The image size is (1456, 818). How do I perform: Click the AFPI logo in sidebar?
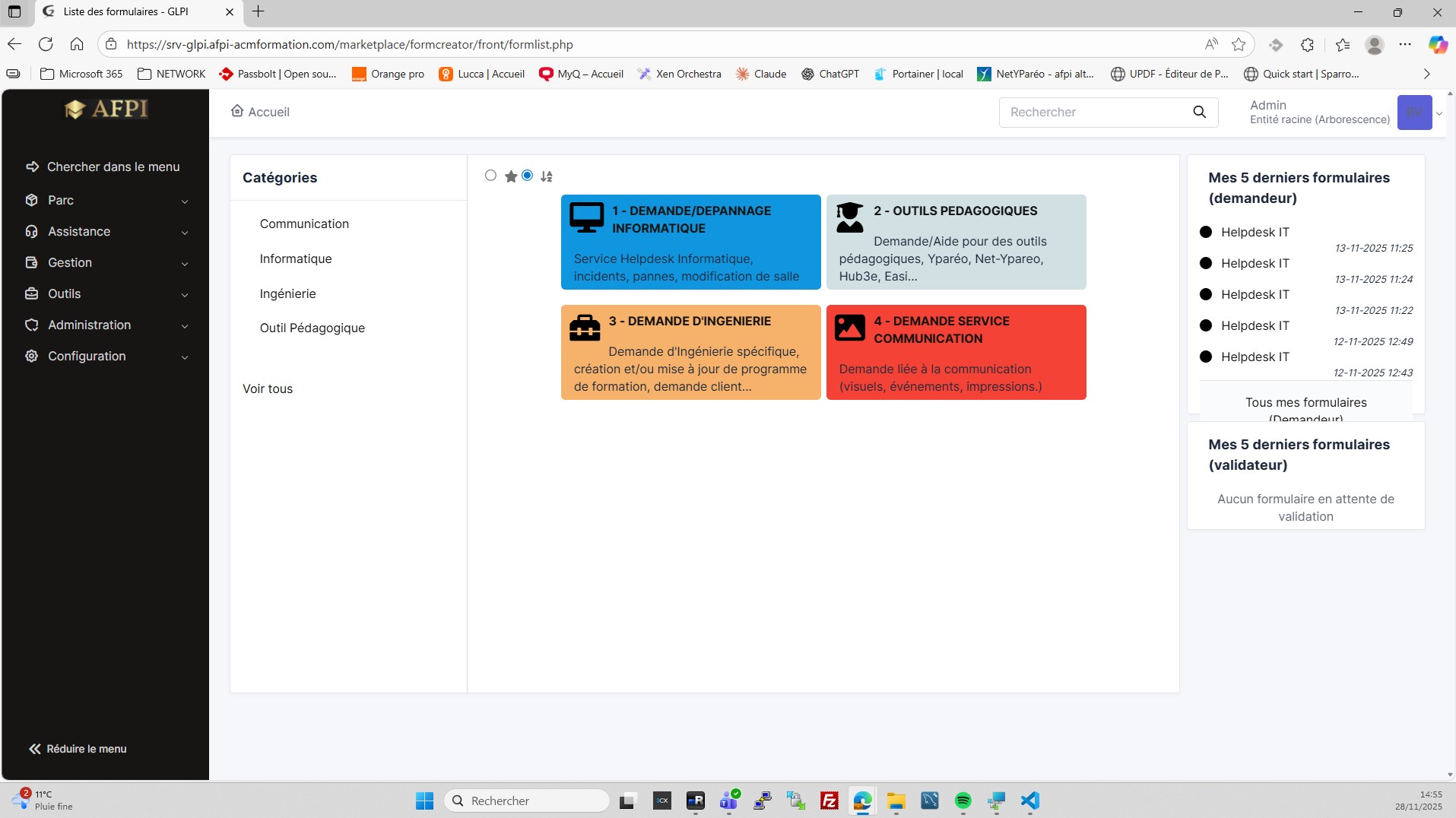tap(106, 109)
